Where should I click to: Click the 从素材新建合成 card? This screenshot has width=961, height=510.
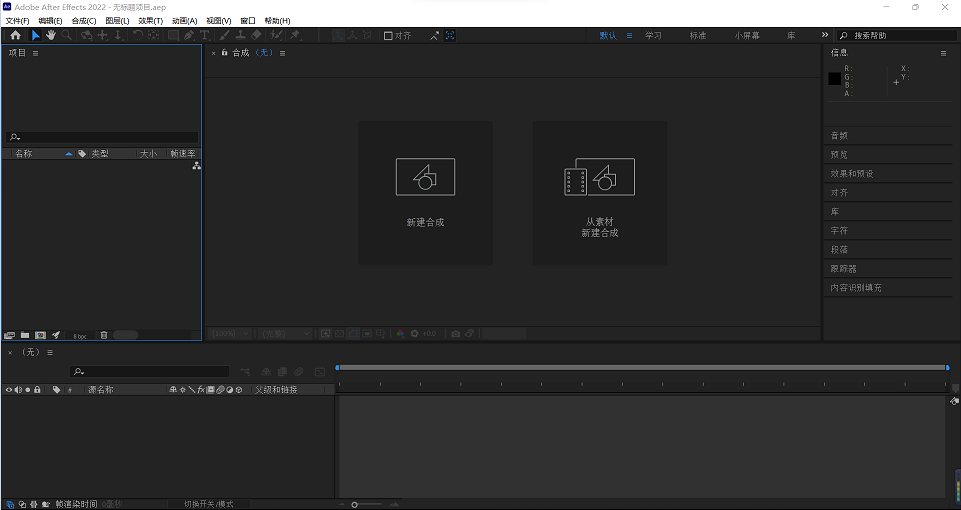coord(600,192)
